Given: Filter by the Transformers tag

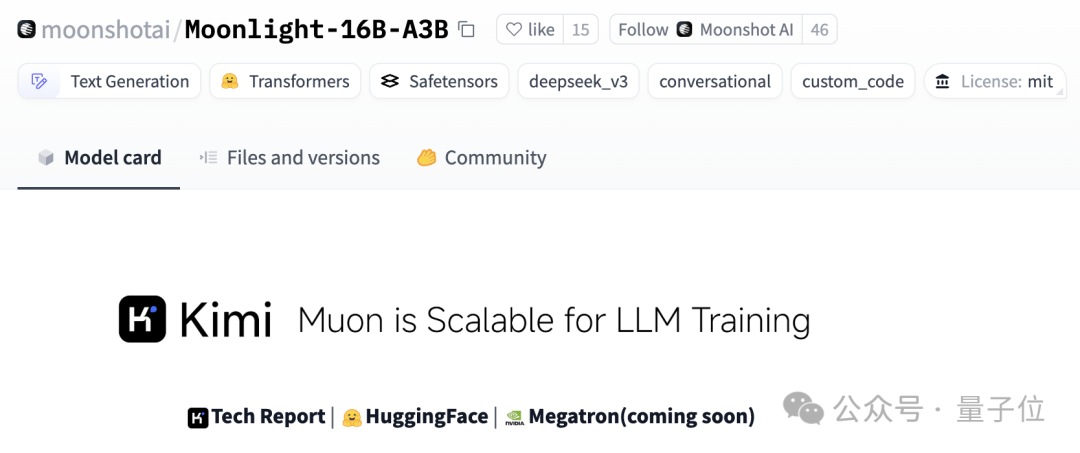Looking at the screenshot, I should point(285,81).
